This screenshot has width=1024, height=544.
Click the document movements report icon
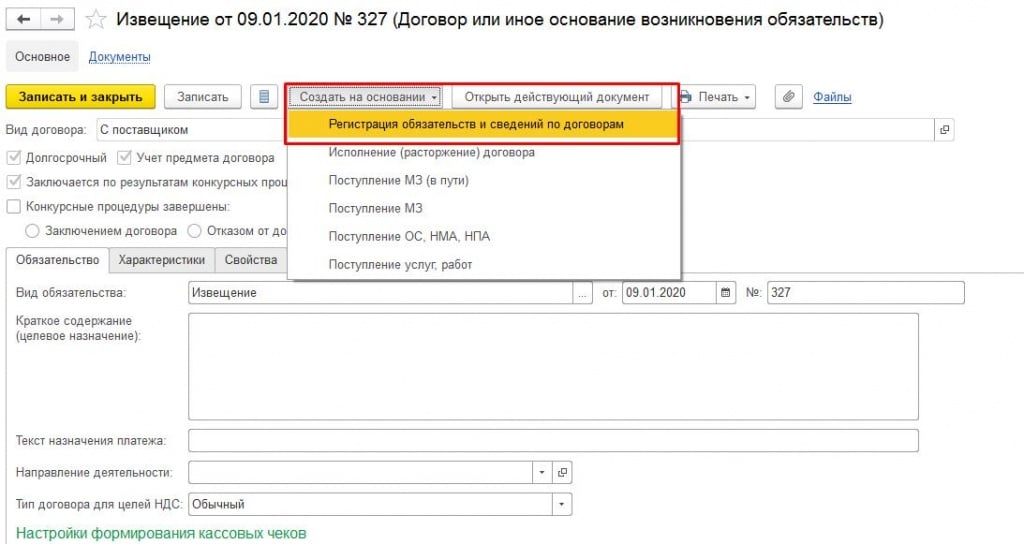coord(264,97)
